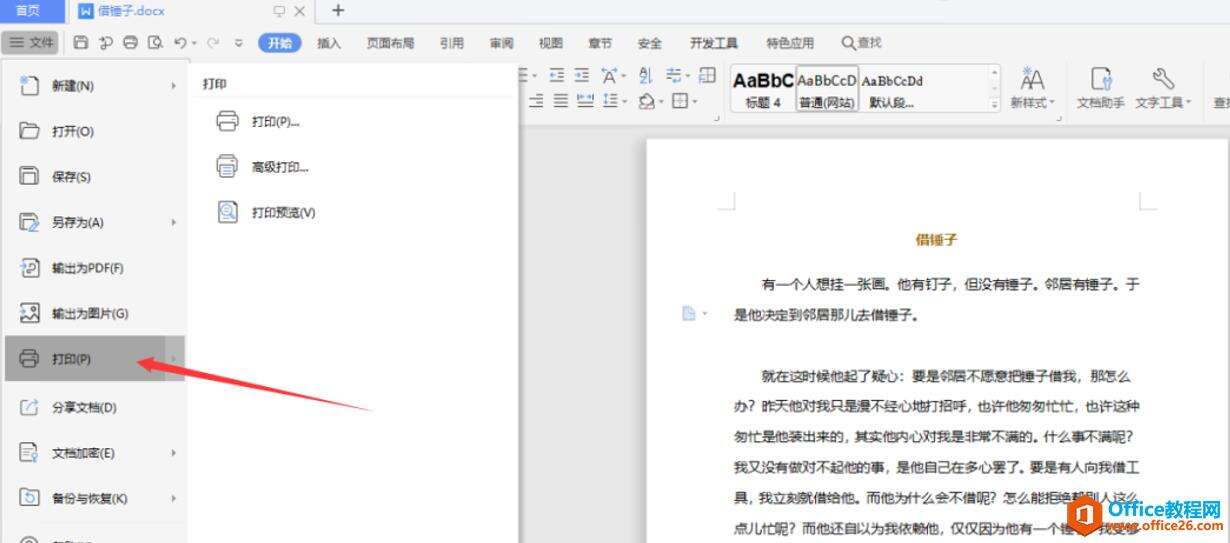
Task: Click the print icon in quick access toolbar
Action: (x=130, y=43)
